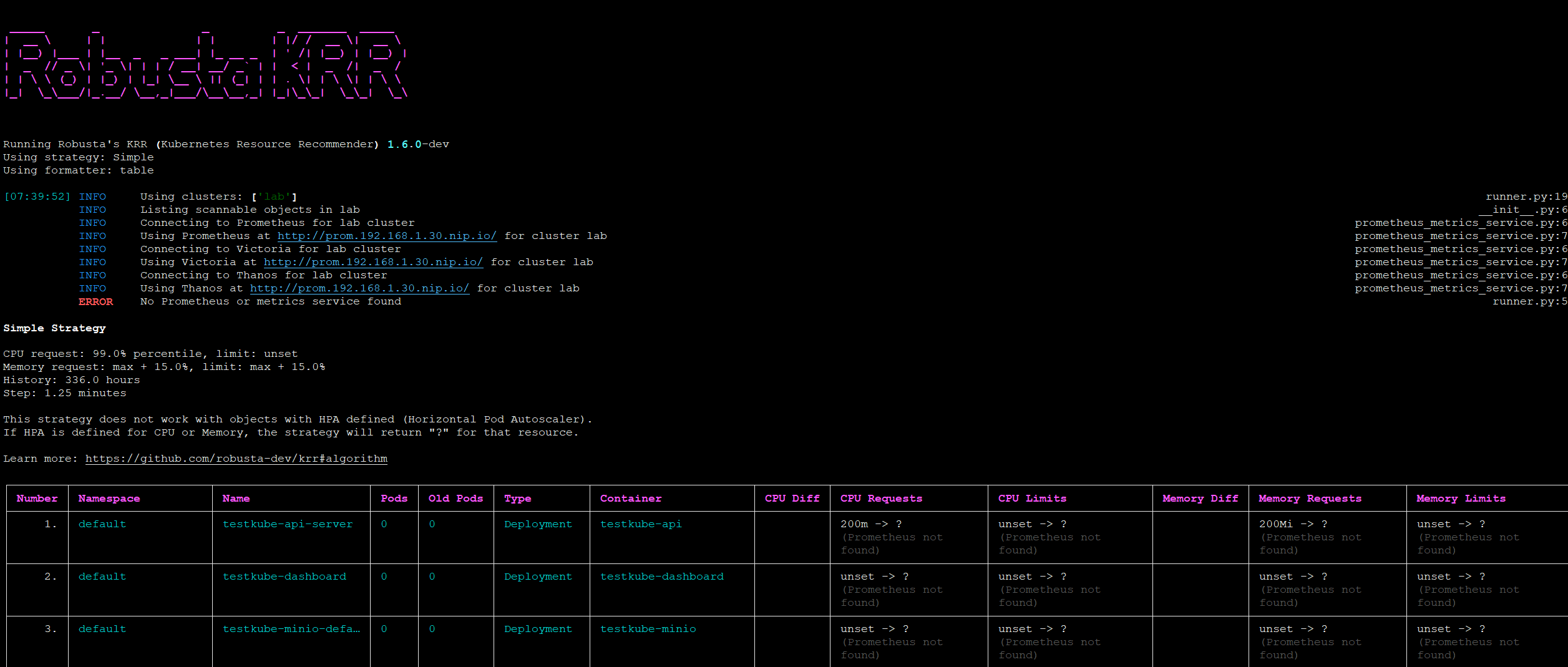Select the testkube-api-server name cell
Viewport: 1568px width, 667px height.
pyautogui.click(x=288, y=524)
